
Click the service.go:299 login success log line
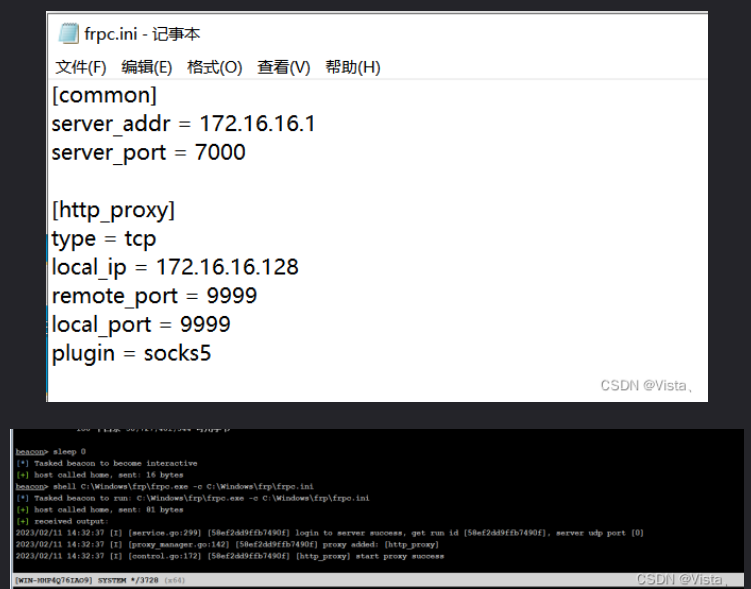(x=330, y=533)
